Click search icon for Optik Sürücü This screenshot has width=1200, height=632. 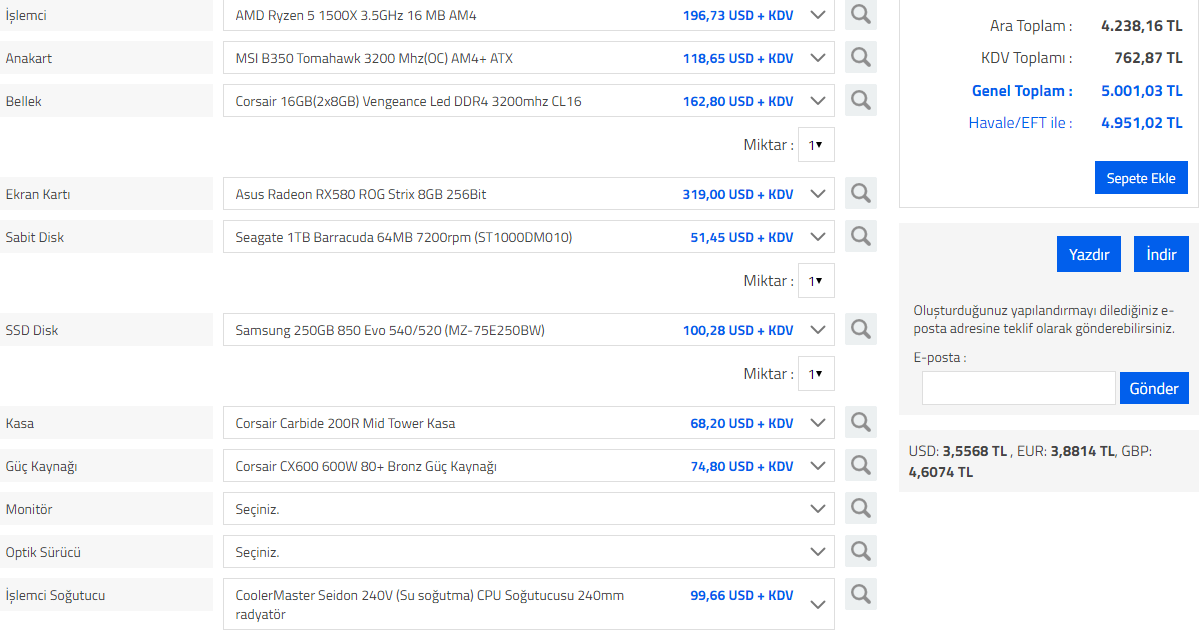[x=860, y=552]
